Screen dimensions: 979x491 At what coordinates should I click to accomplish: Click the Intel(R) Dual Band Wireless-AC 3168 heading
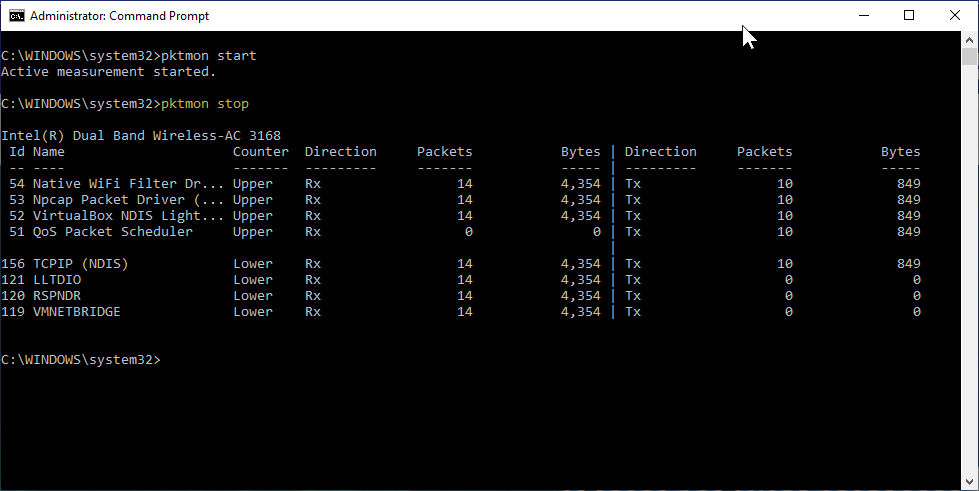[x=141, y=136]
